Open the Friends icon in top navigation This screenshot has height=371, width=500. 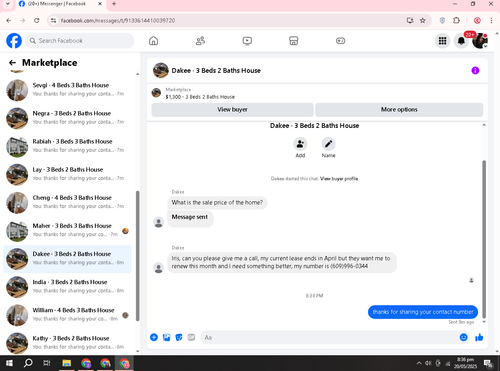[x=200, y=41]
